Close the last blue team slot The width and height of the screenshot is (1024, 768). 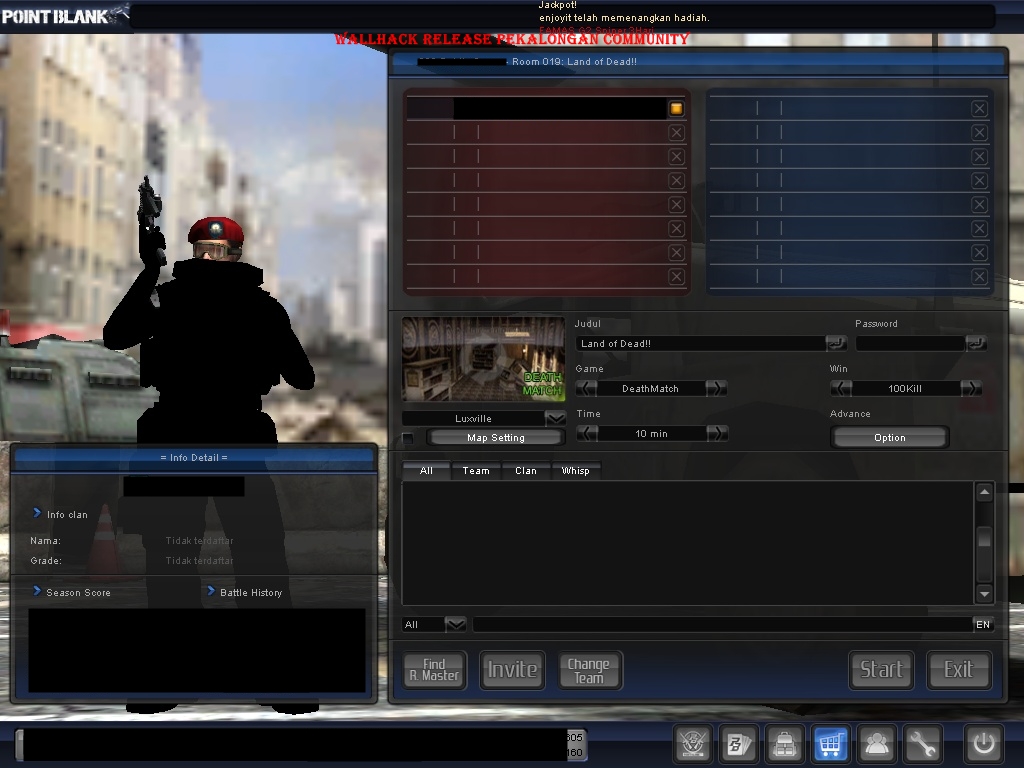[x=979, y=276]
